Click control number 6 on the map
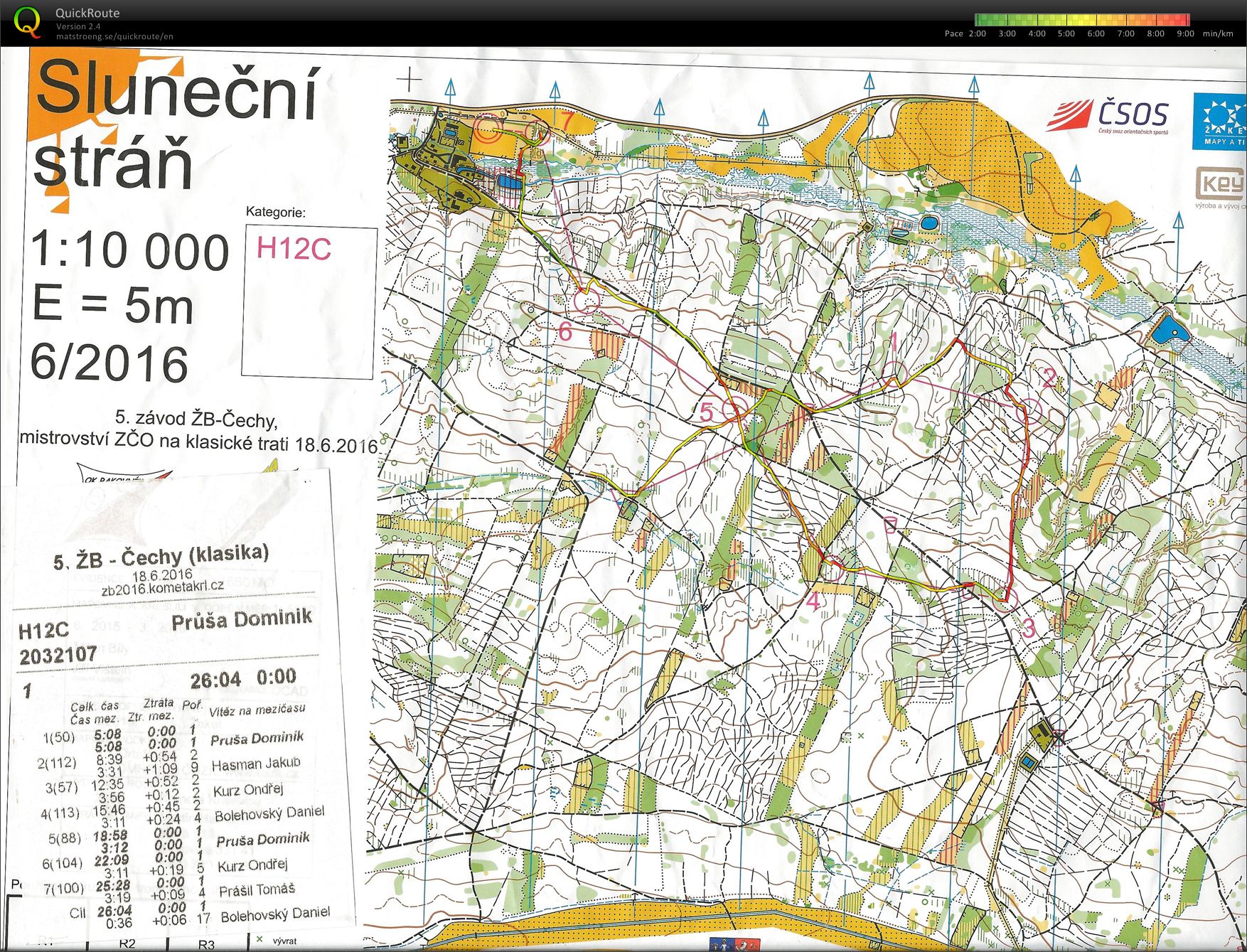 pyautogui.click(x=565, y=331)
